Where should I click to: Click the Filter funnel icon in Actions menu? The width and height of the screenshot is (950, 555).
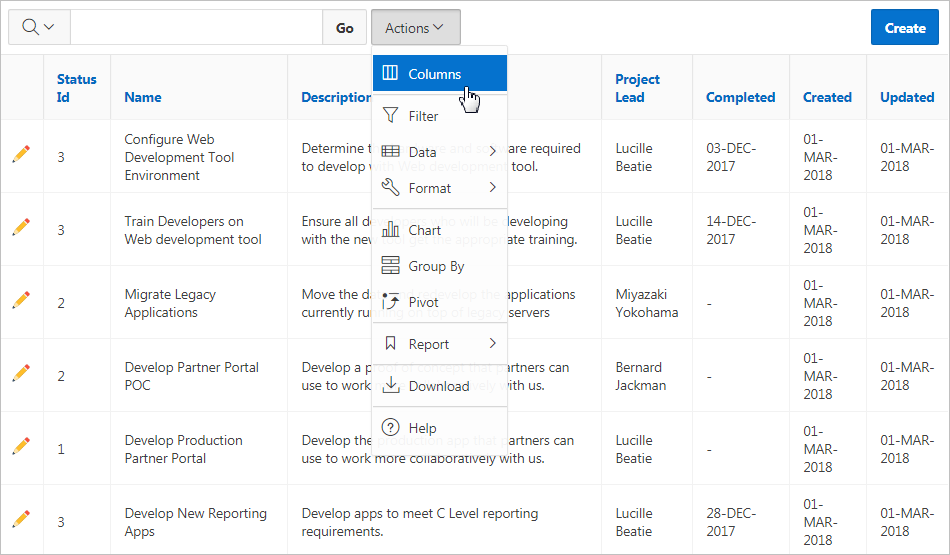[x=391, y=116]
